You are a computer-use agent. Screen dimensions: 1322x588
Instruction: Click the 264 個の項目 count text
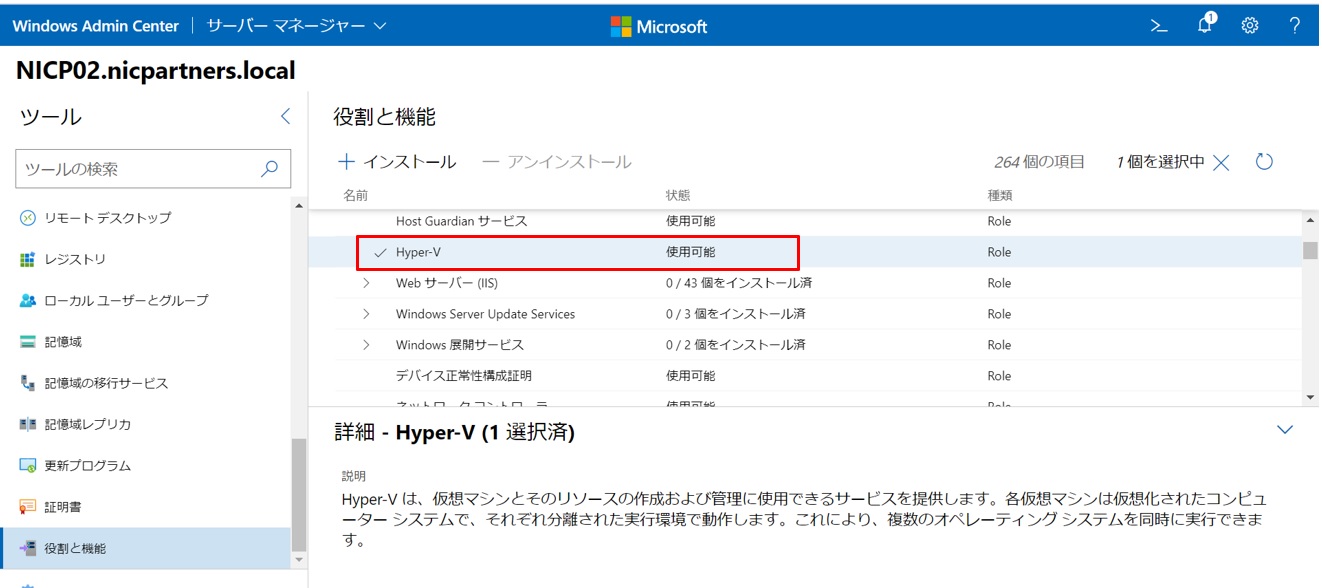tap(1039, 162)
